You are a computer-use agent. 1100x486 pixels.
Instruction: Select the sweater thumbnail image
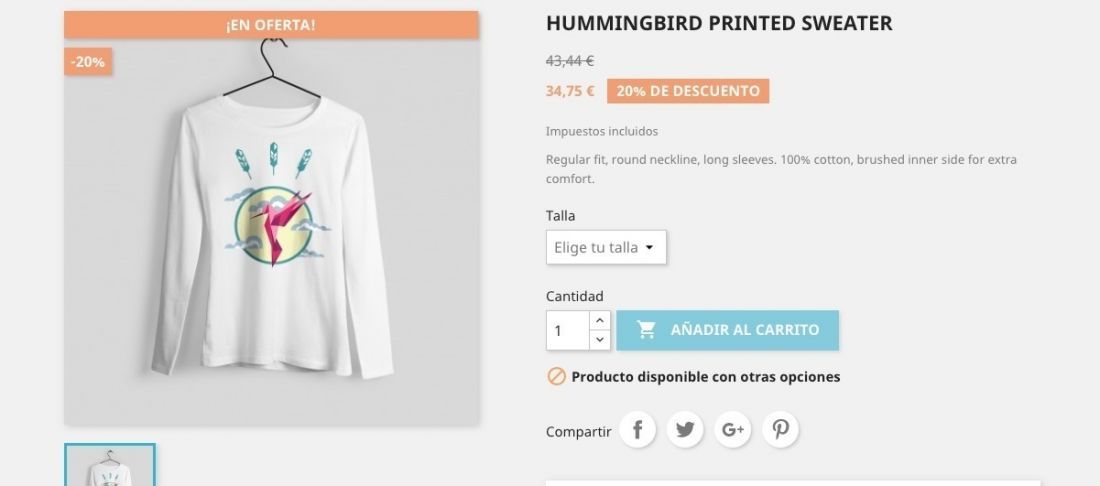[109, 465]
